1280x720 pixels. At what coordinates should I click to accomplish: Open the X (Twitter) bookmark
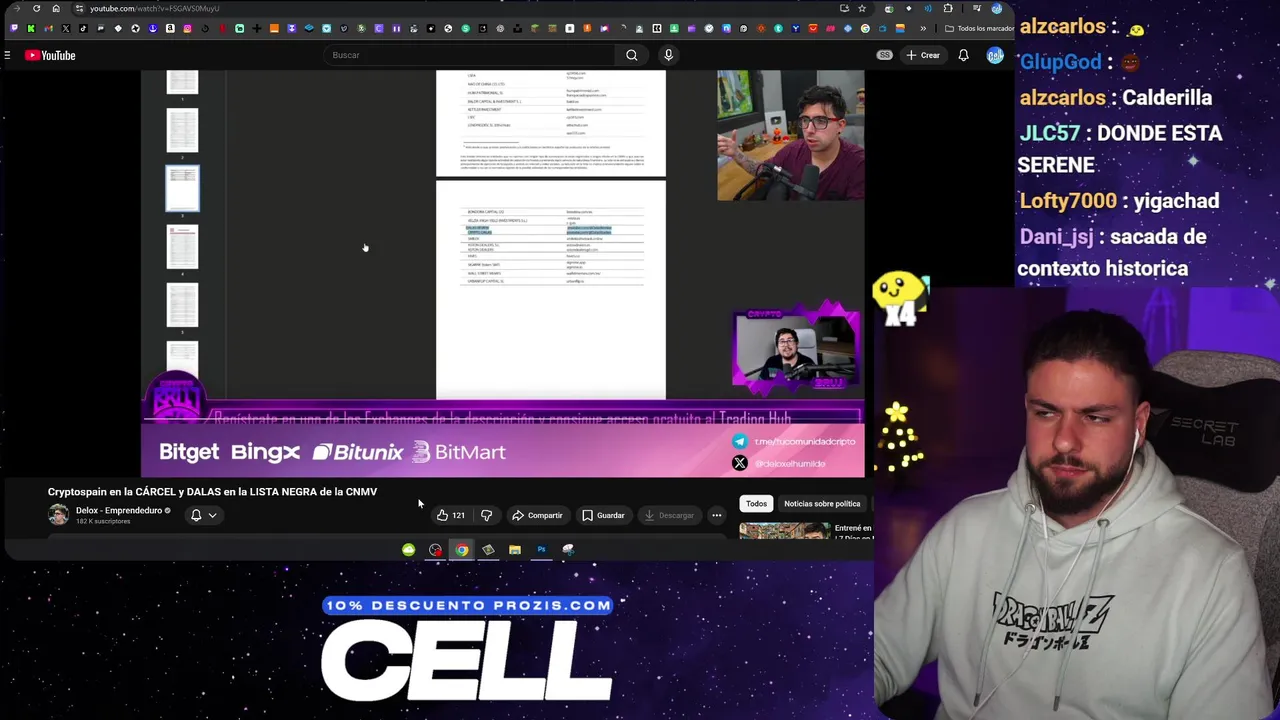click(x=66, y=28)
